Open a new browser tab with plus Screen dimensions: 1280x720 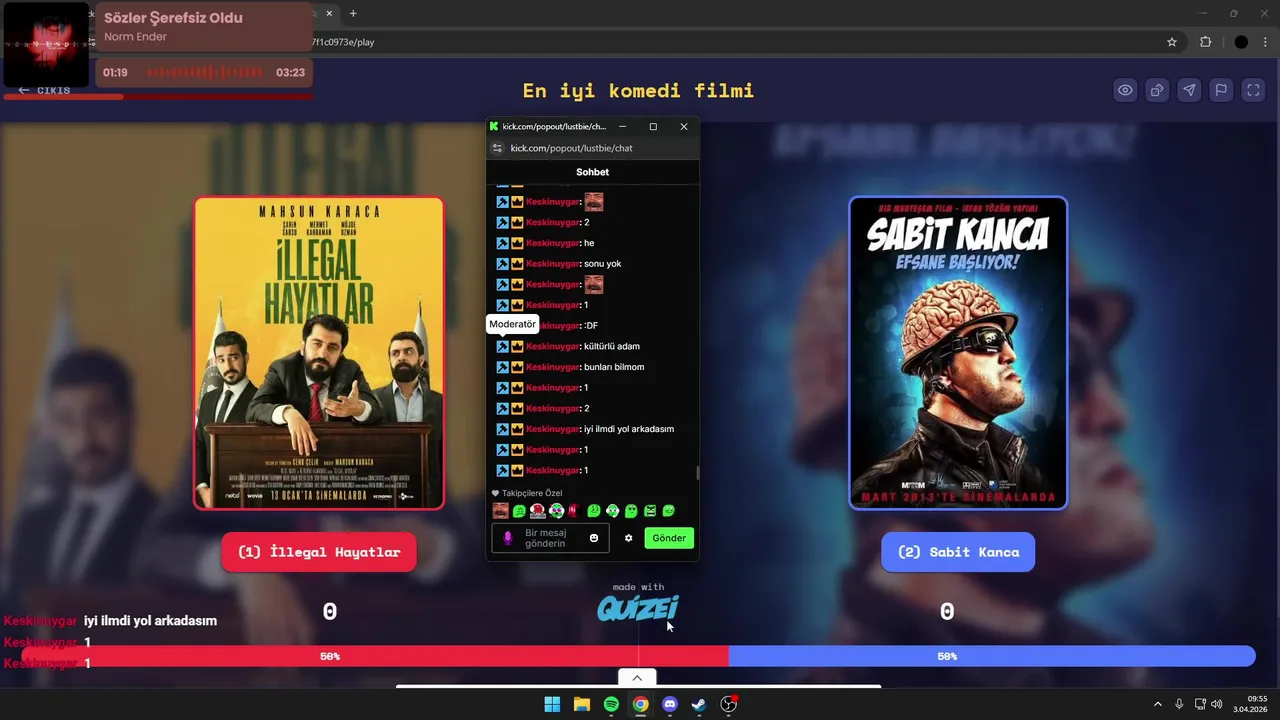point(353,13)
